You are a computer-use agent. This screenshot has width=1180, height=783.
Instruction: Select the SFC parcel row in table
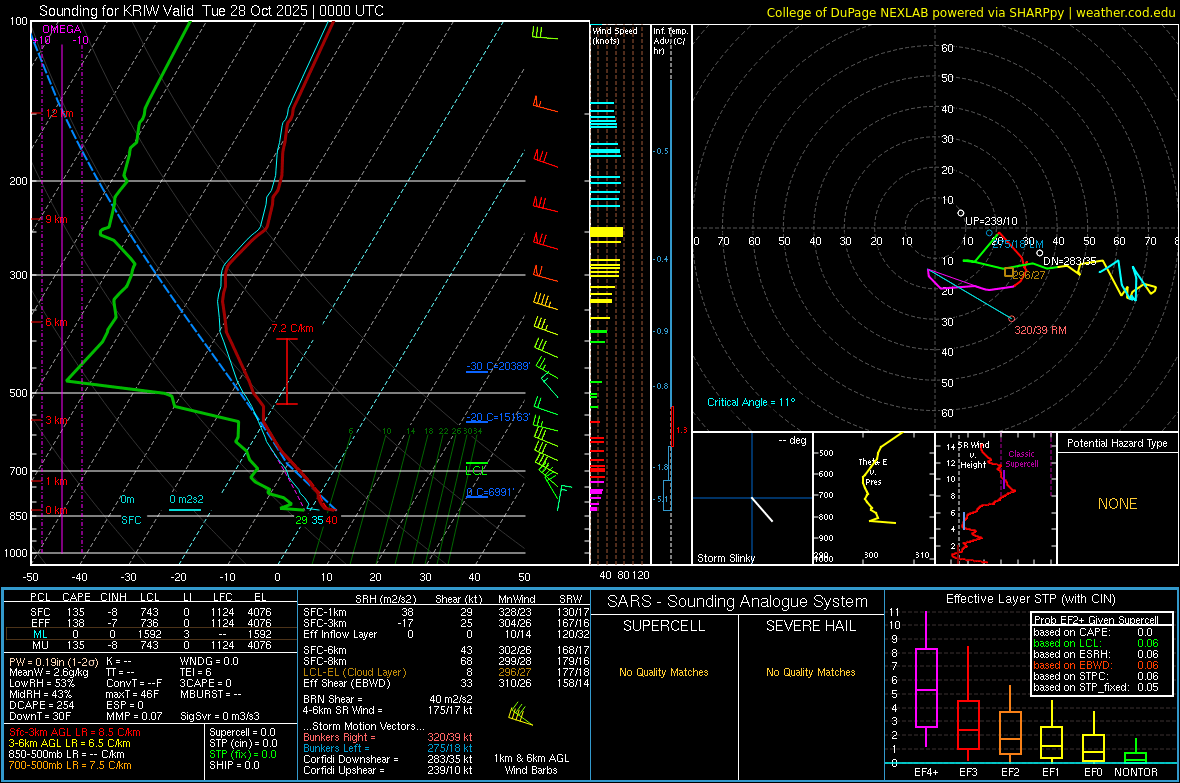click(151, 612)
